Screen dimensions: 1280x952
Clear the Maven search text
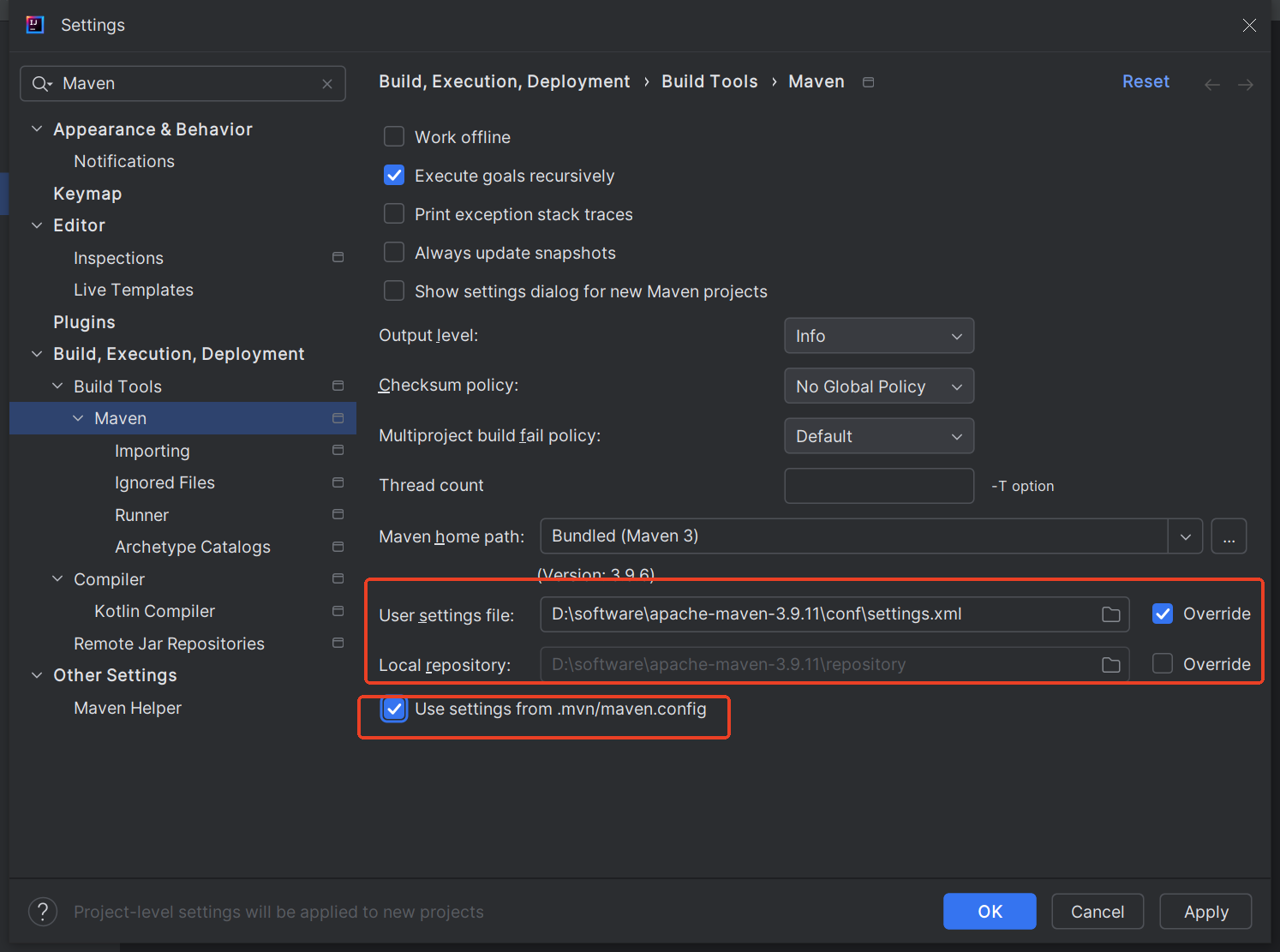pyautogui.click(x=327, y=84)
